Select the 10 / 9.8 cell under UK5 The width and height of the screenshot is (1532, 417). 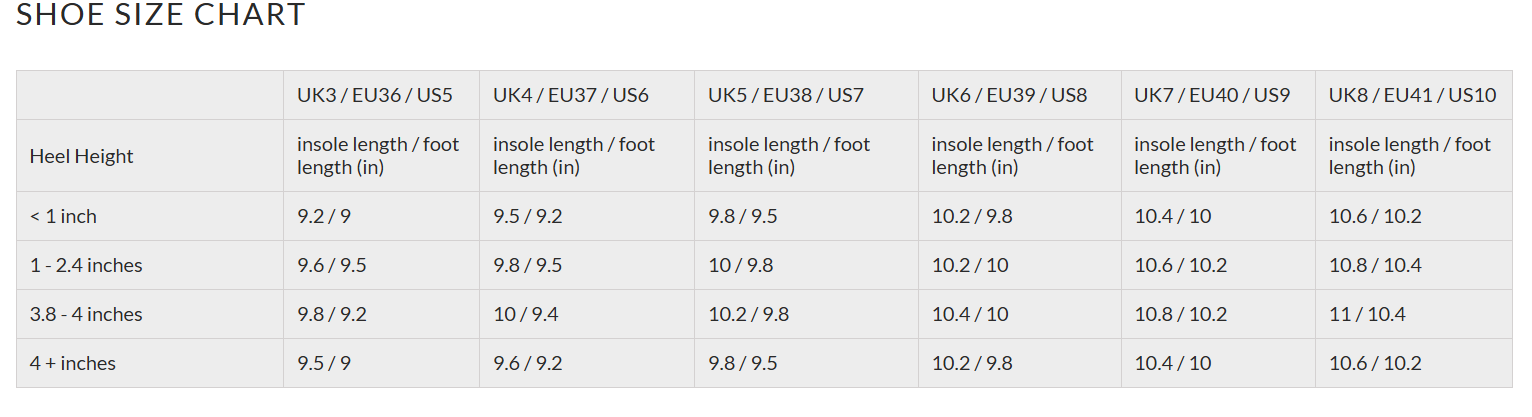click(x=740, y=265)
